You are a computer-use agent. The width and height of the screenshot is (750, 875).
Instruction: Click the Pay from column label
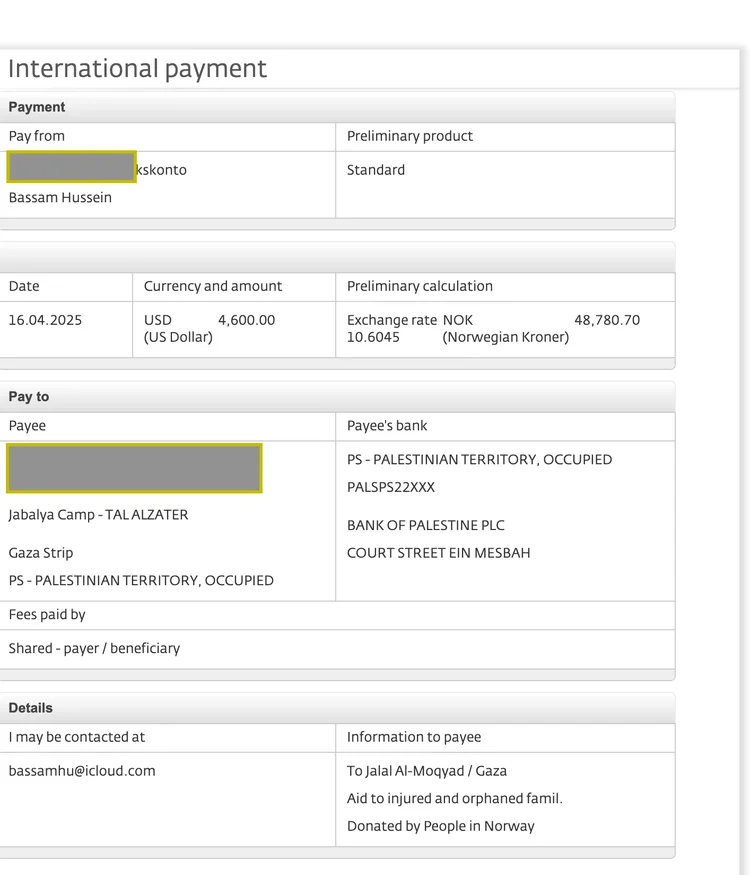[x=36, y=136]
